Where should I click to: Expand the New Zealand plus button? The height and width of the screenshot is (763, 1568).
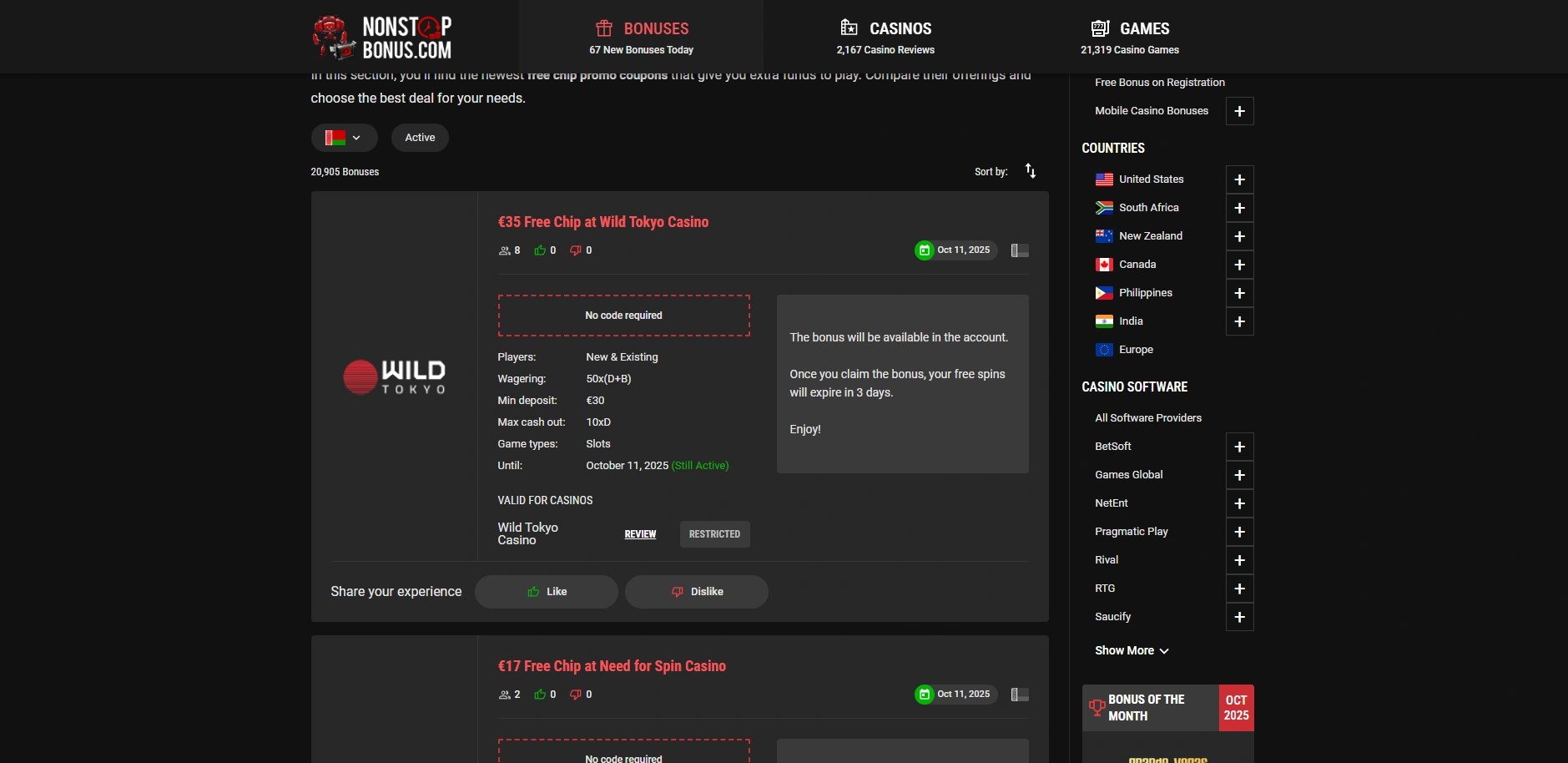tap(1240, 236)
